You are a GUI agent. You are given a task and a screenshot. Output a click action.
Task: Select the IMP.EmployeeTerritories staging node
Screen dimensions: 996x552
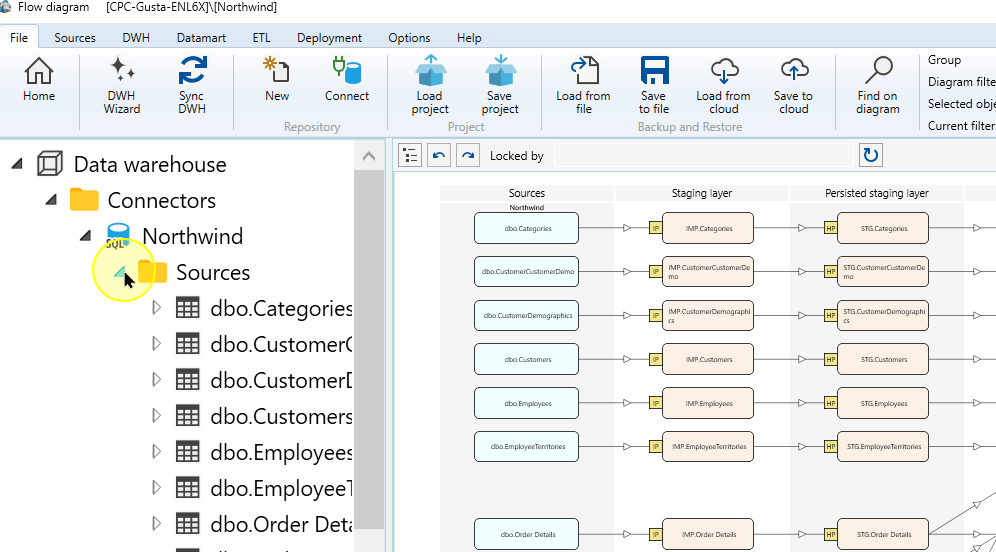[708, 447]
